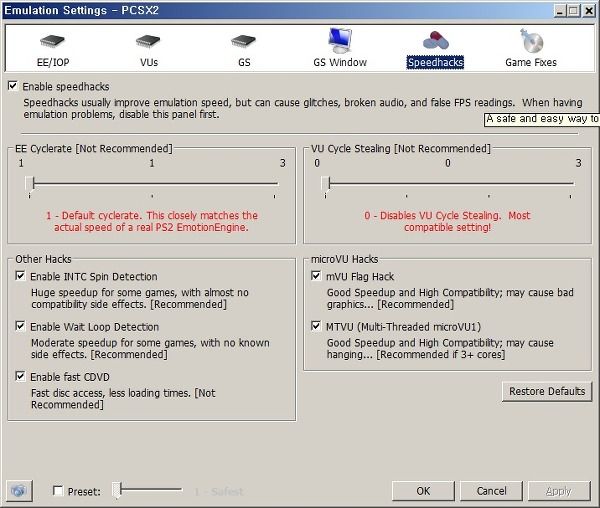
Task: Minimize the Emulation Settings window
Action: 560,11
